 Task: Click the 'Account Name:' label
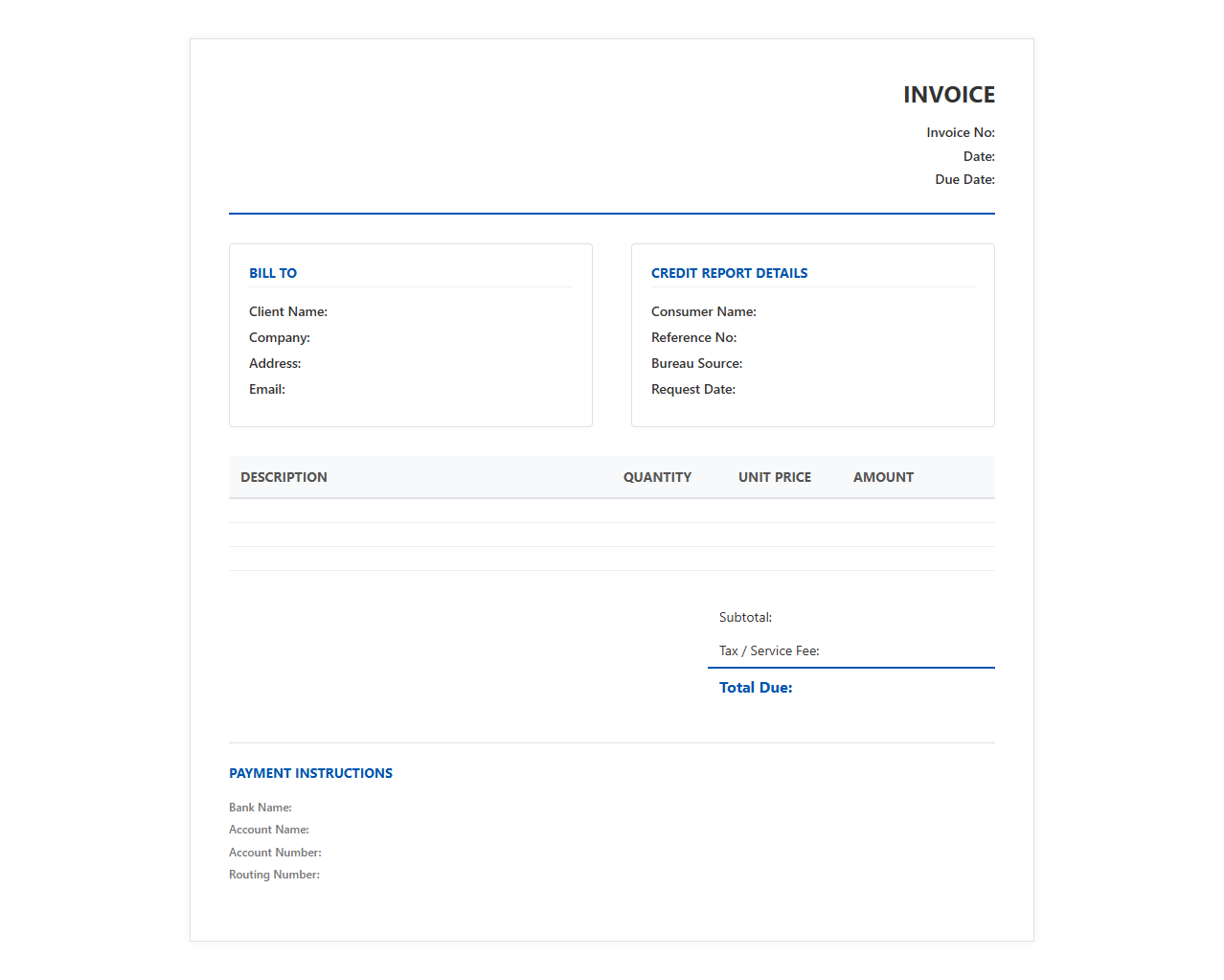(x=269, y=830)
